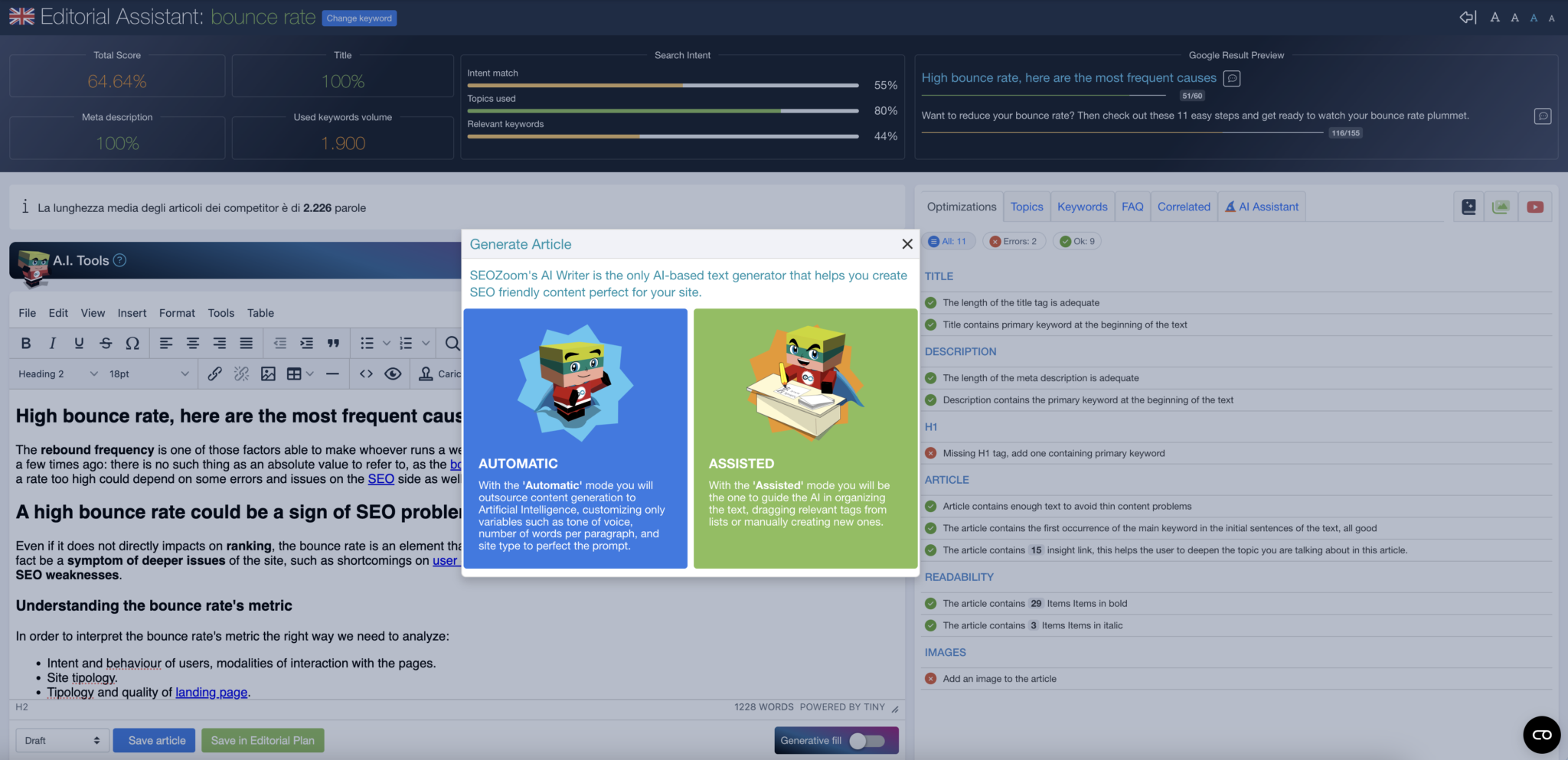Switch to the Keywords tab
This screenshot has height=760, width=1568.
(x=1083, y=207)
